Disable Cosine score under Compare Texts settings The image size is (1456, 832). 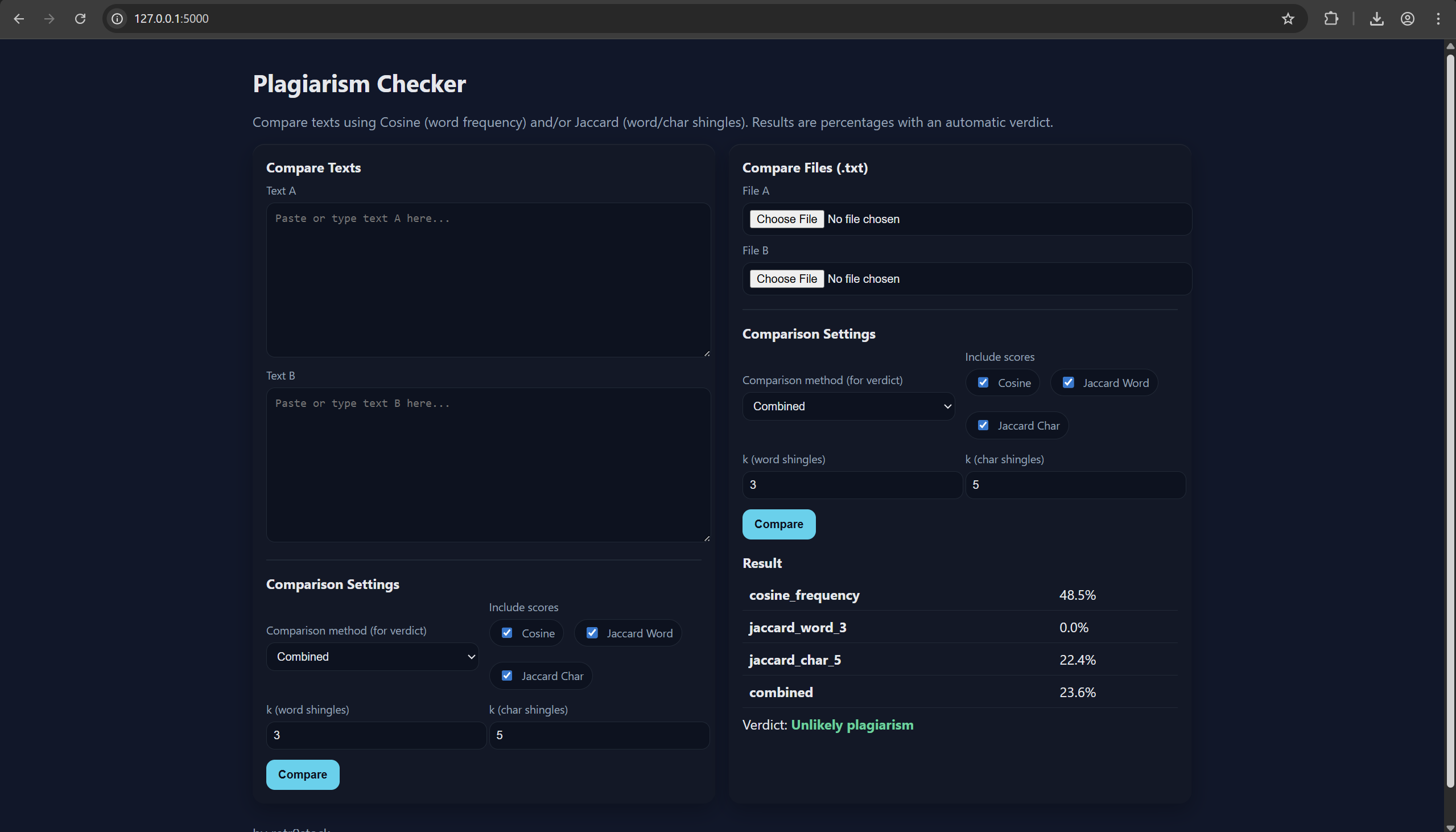pos(506,633)
